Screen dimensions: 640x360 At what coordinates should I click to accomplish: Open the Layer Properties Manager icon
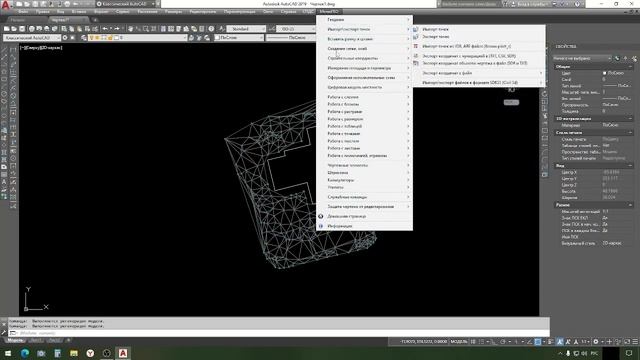tap(84, 38)
